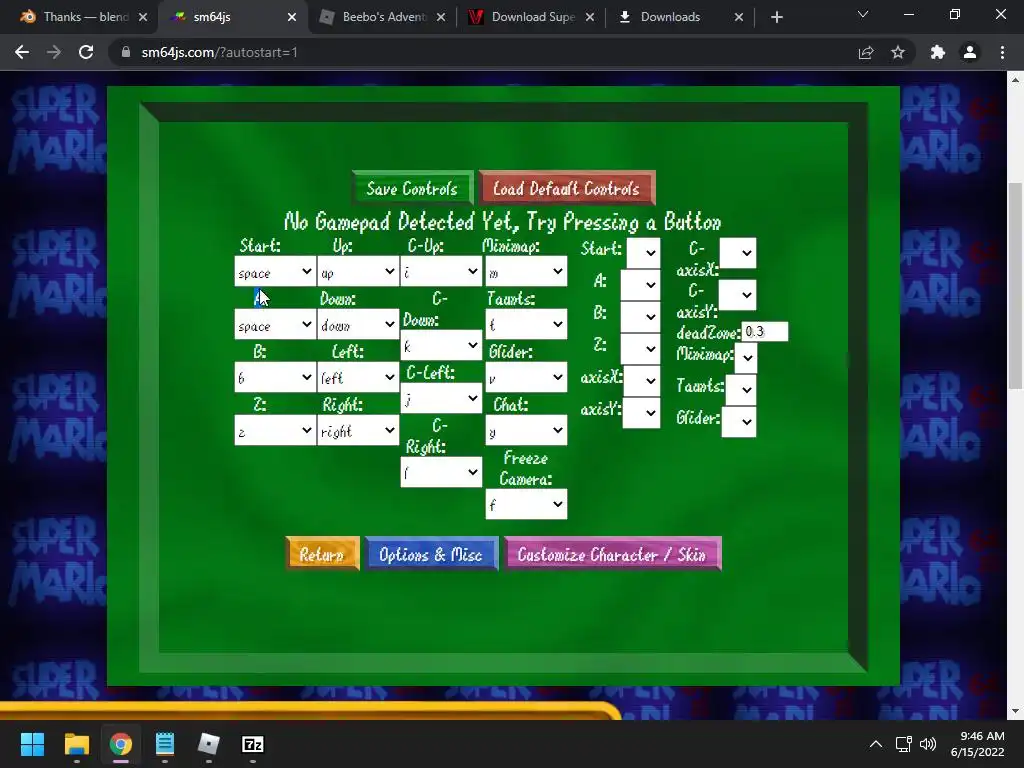Open the gamepad Start dropdown
Image resolution: width=1024 pixels, height=768 pixels.
point(643,253)
